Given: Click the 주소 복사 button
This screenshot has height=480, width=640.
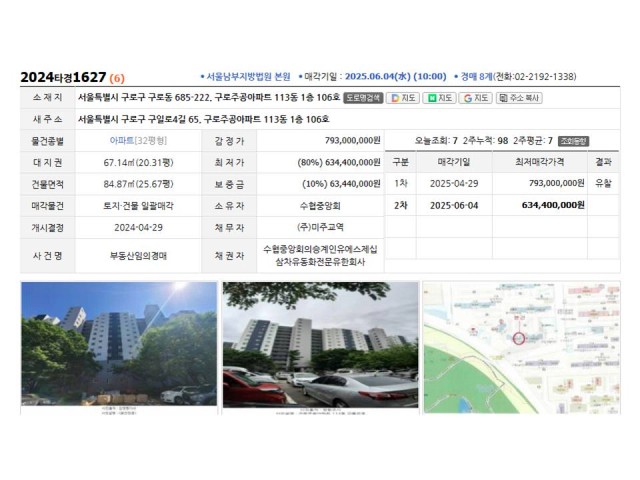Looking at the screenshot, I should pos(519,98).
